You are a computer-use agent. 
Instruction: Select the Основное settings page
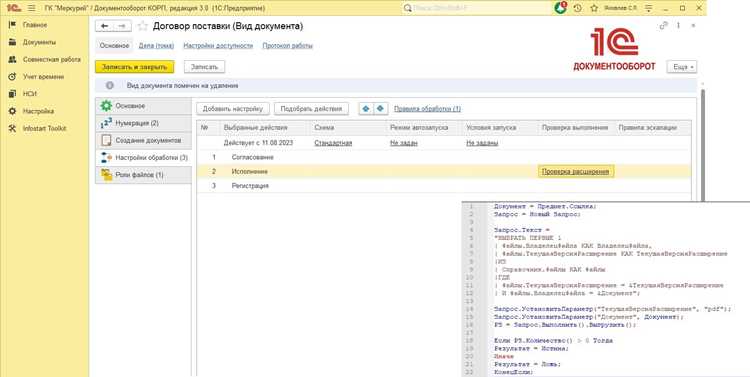(143, 106)
